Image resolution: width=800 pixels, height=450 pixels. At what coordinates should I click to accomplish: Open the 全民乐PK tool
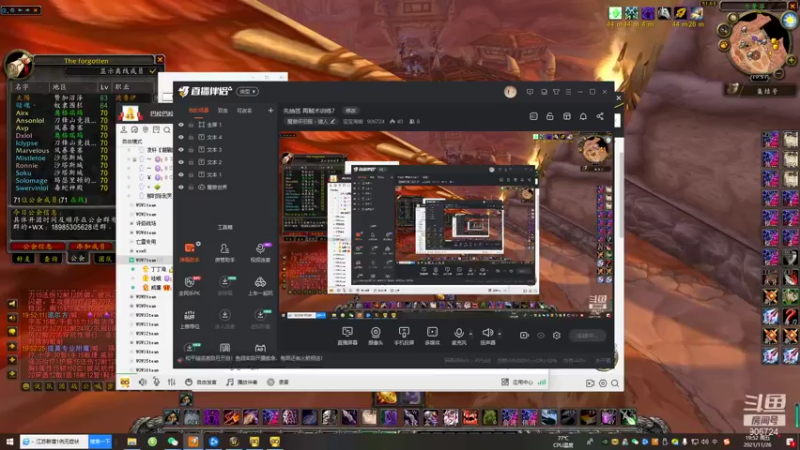tap(189, 286)
